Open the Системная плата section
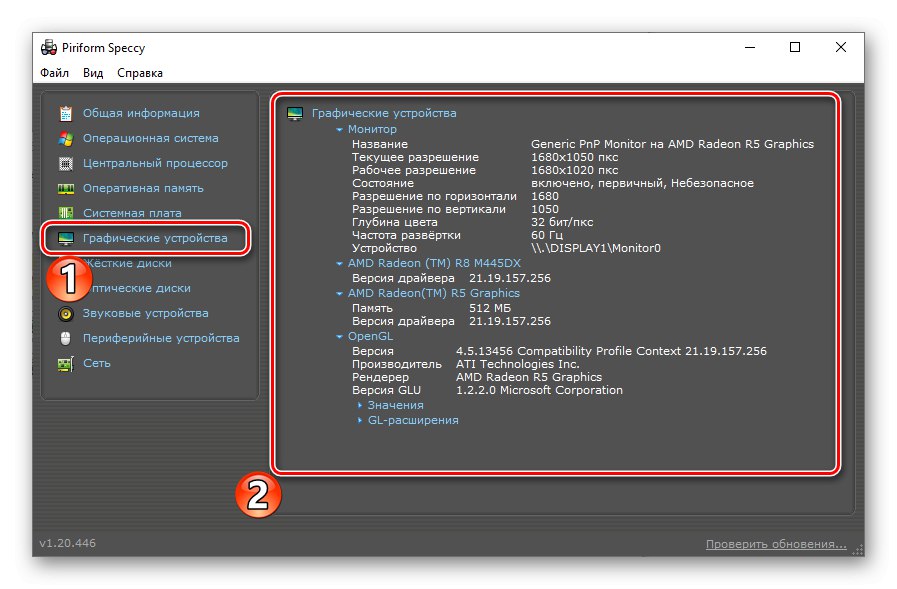This screenshot has width=897, height=589. coord(132,213)
